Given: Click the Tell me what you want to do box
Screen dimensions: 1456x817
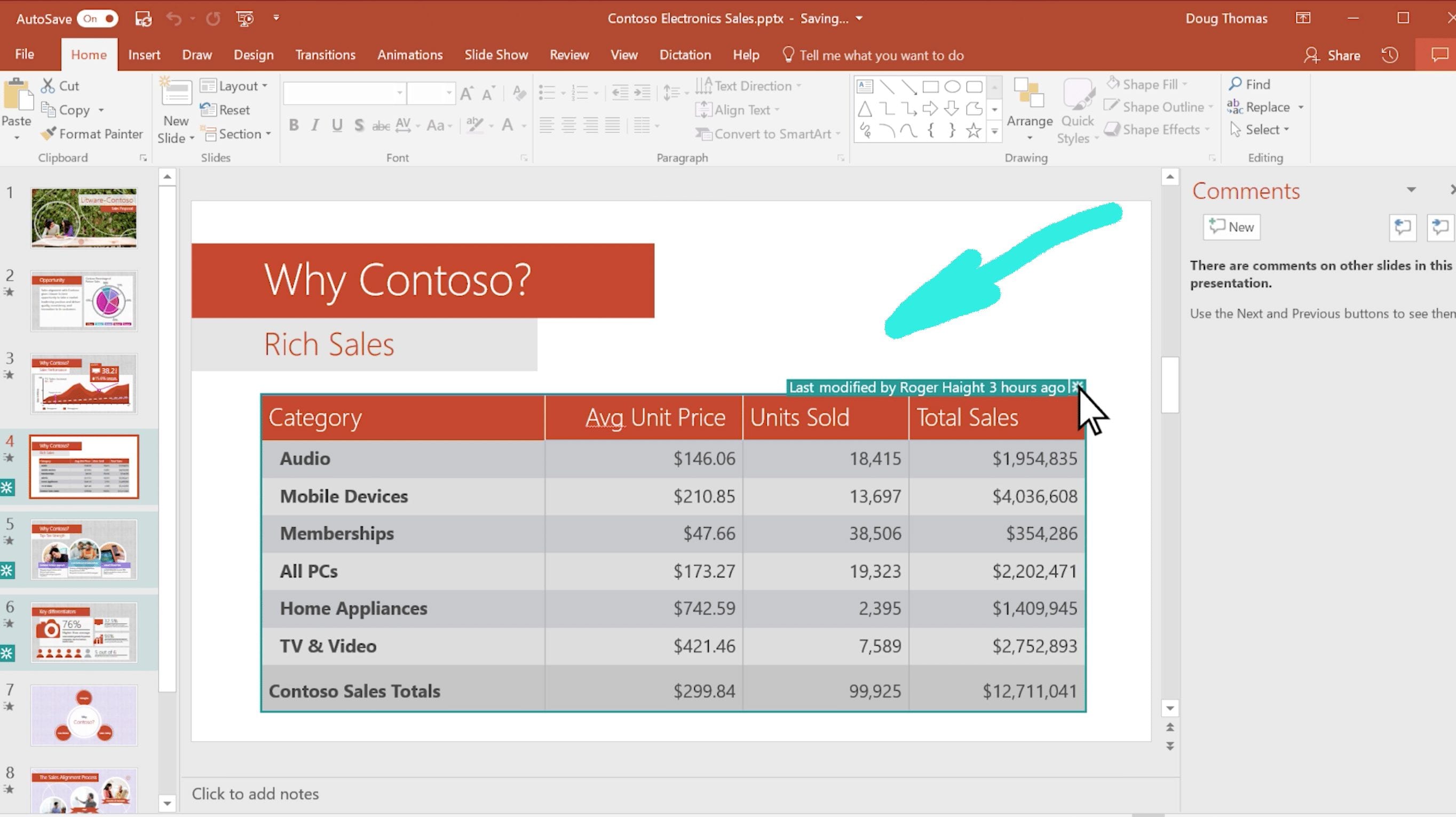Looking at the screenshot, I should coord(873,55).
